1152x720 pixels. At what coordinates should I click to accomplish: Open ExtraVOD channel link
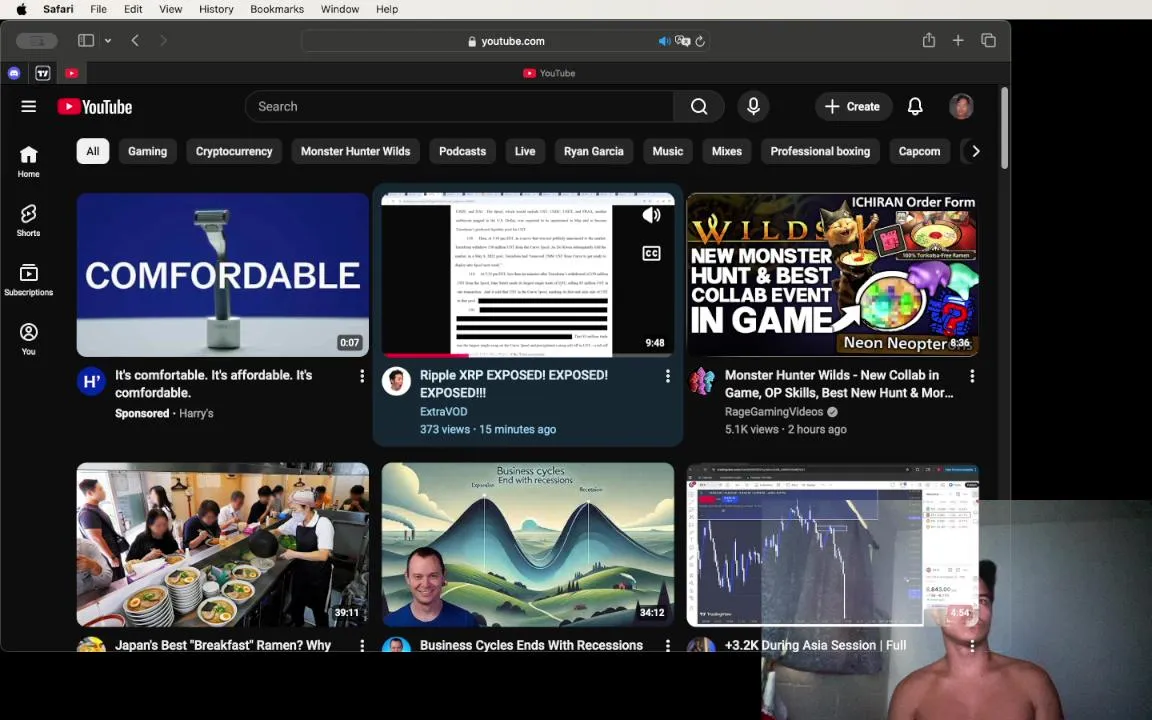pos(444,411)
